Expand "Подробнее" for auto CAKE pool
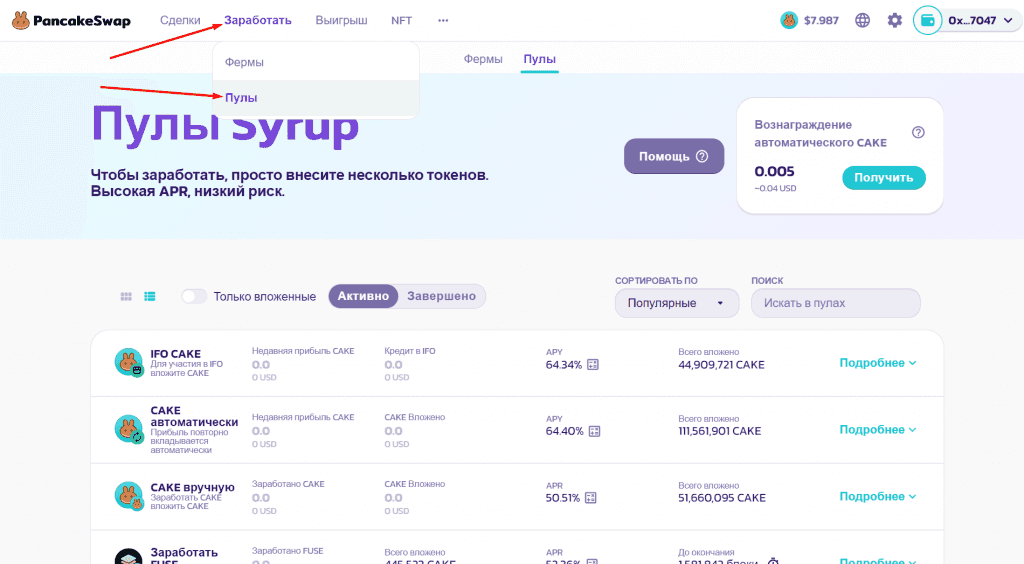 [878, 430]
